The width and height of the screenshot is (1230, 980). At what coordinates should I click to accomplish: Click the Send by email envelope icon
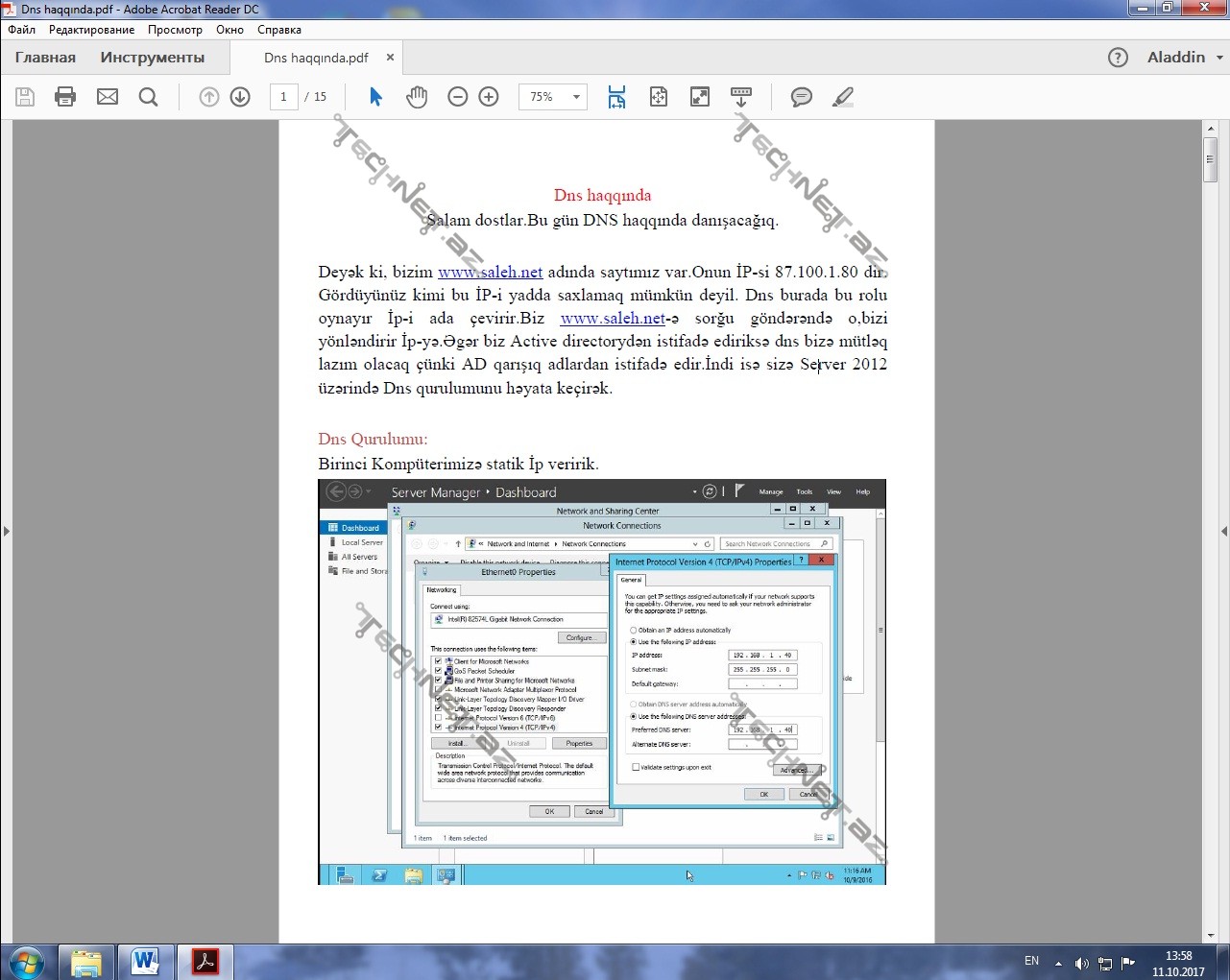(108, 97)
